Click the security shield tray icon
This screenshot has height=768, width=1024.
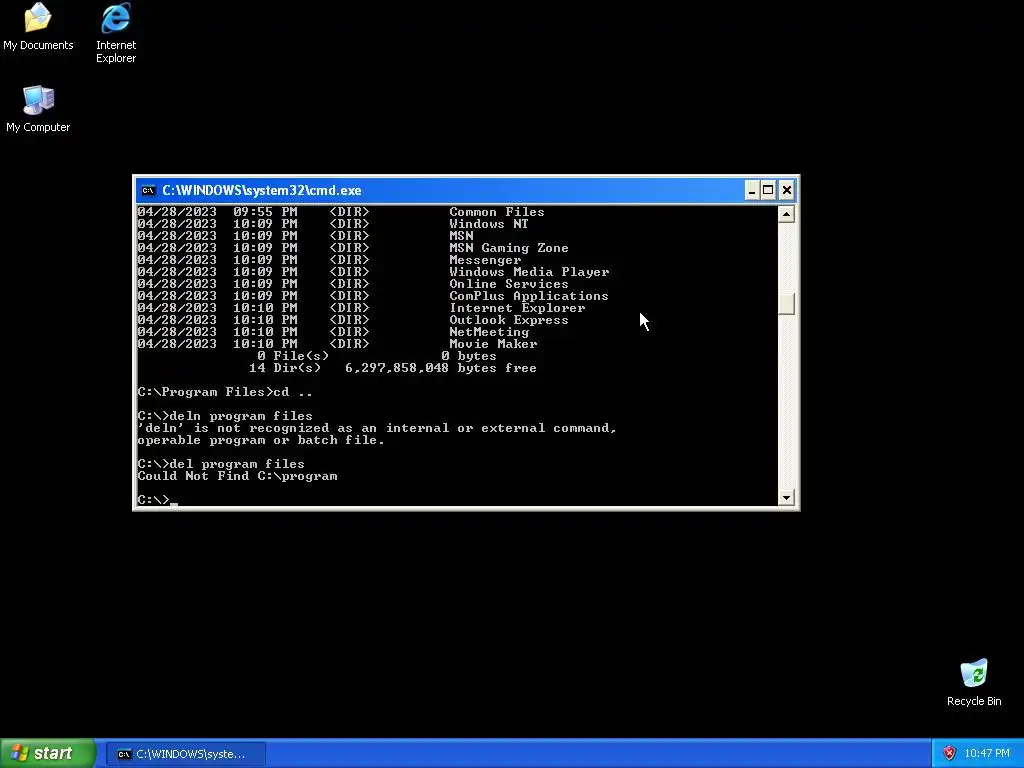[x=949, y=753]
